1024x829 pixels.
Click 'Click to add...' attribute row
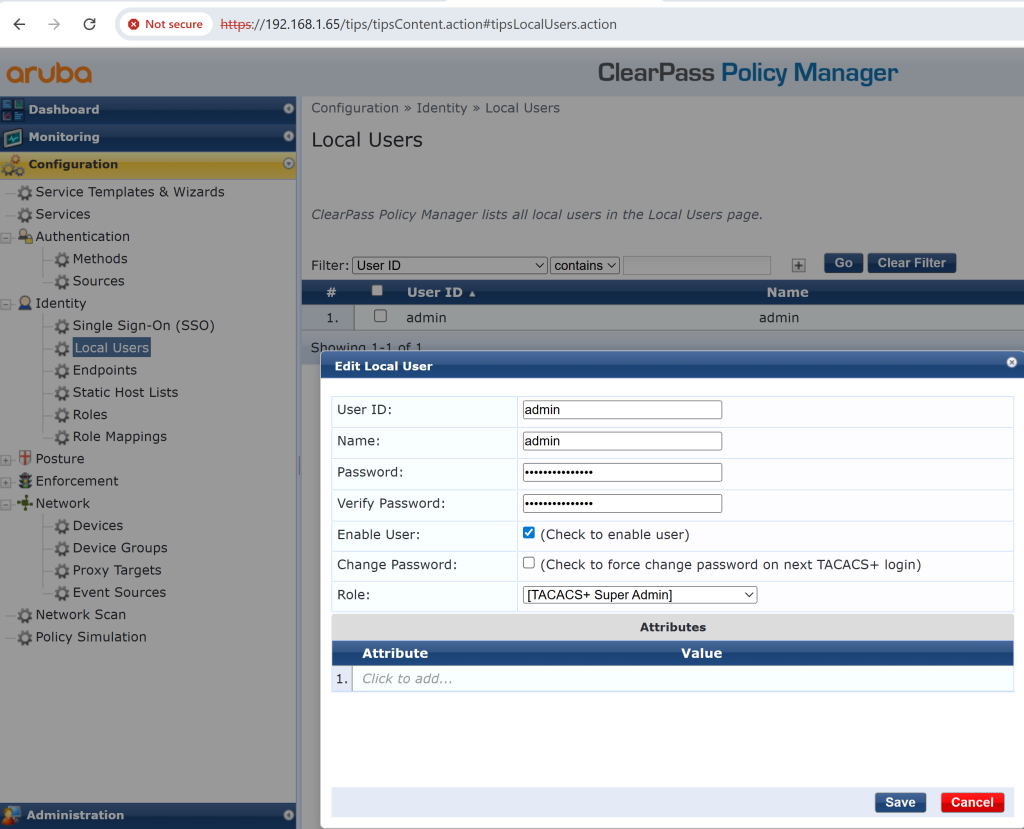coord(407,679)
